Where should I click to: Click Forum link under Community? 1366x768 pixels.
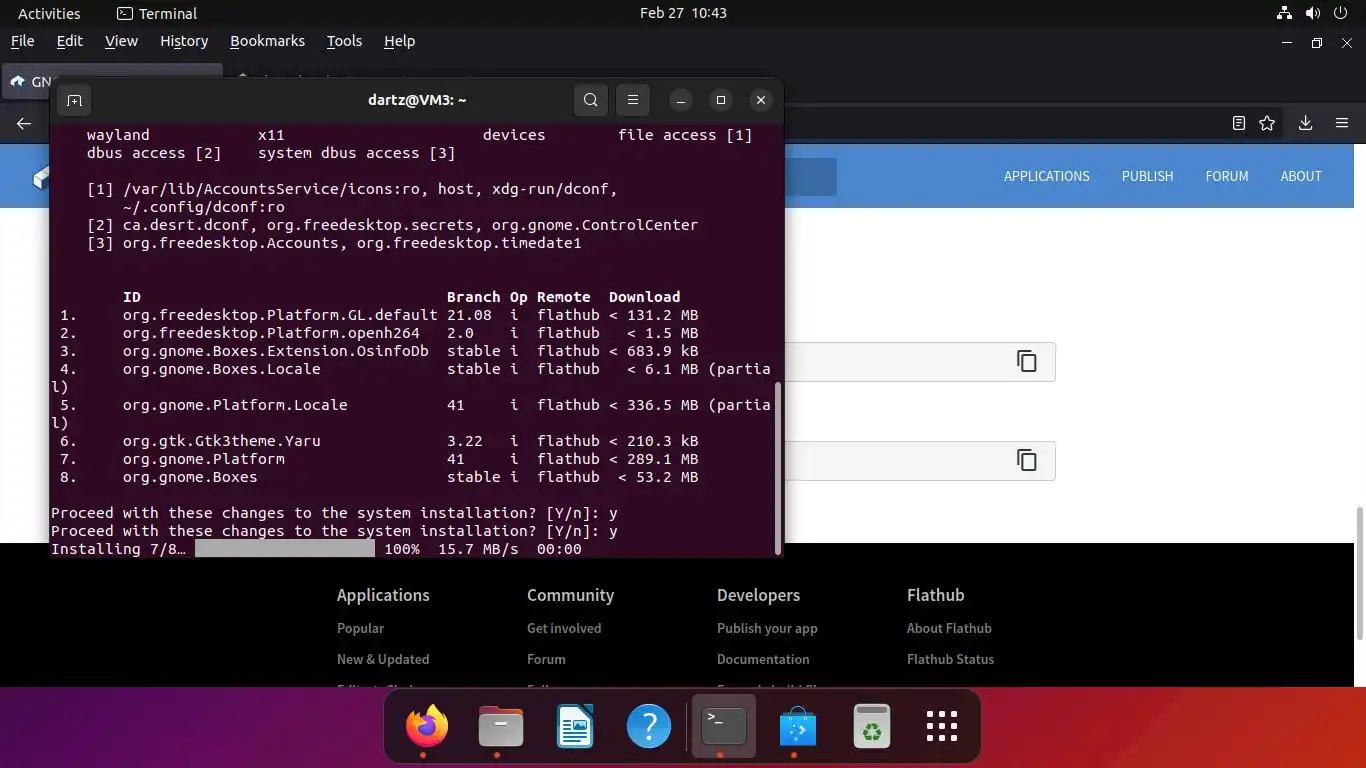click(x=546, y=659)
